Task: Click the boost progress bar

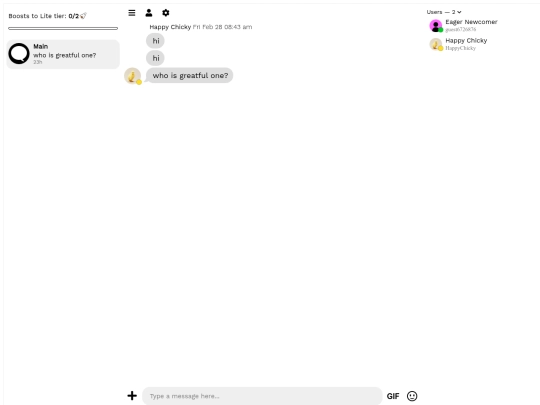Action: [63, 28]
